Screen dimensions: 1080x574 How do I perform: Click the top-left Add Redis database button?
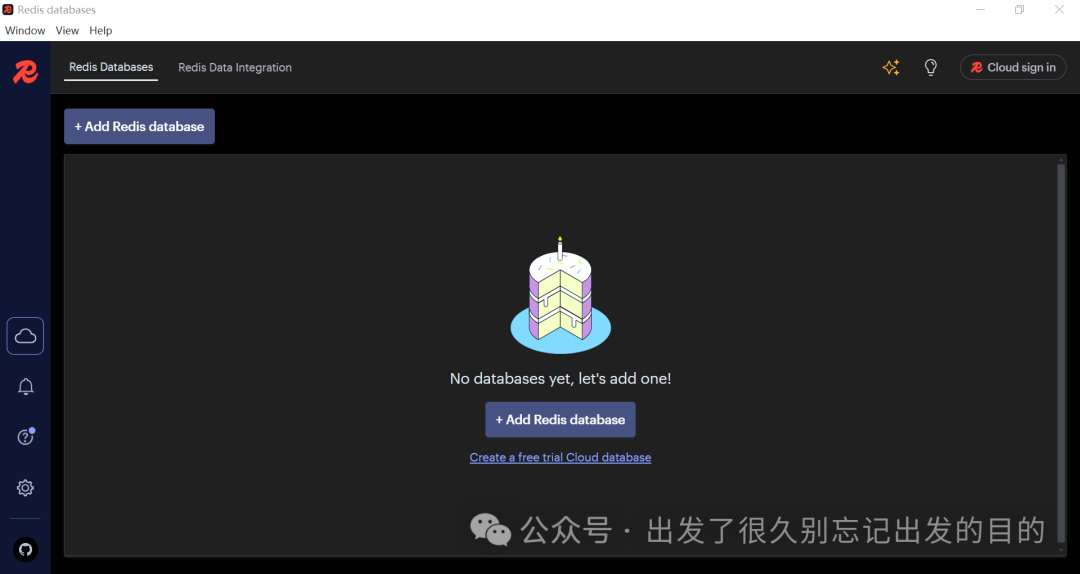pyautogui.click(x=139, y=127)
